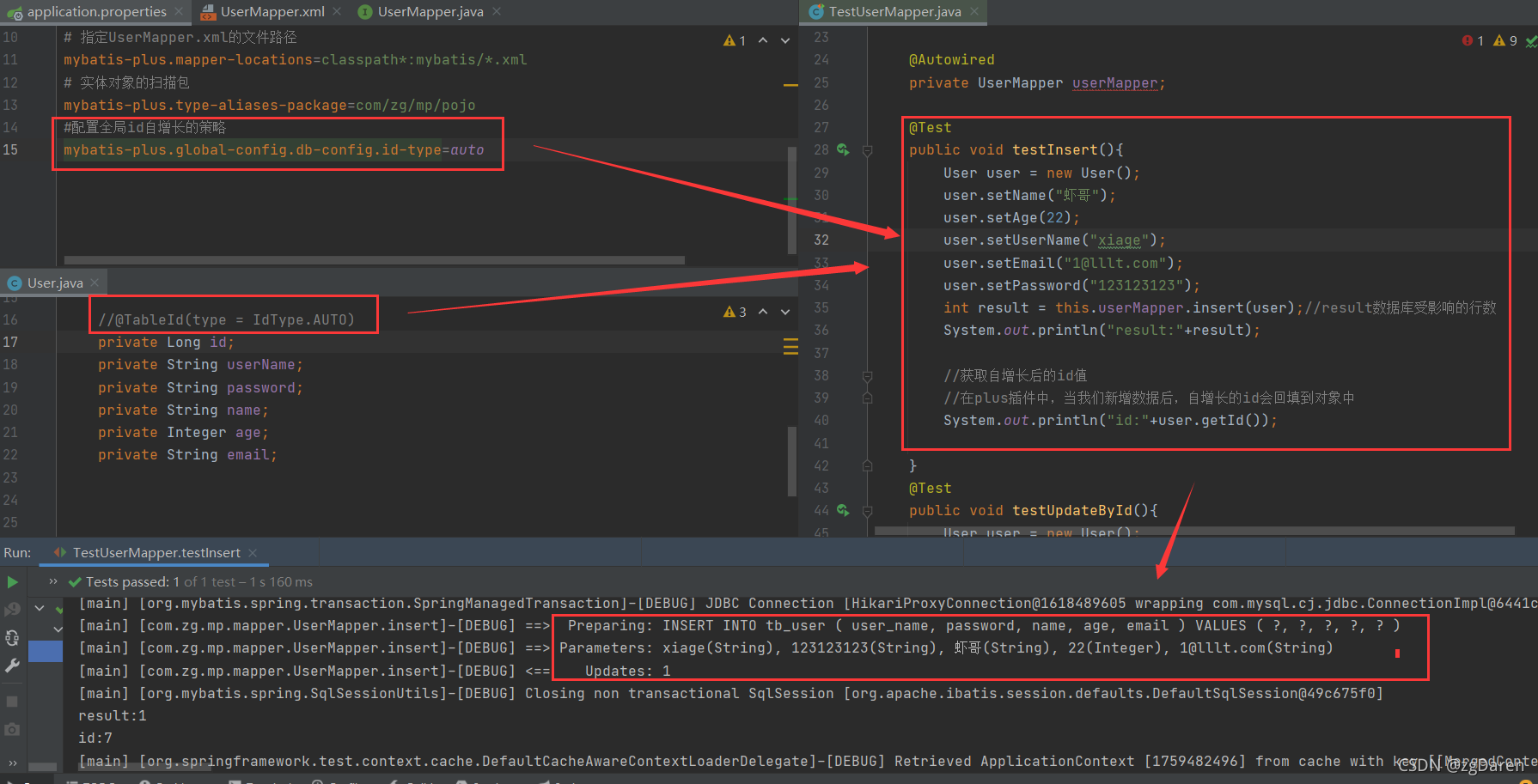Screen dimensions: 1538x784
Task: Switch to application.properties tab
Action: (96, 12)
